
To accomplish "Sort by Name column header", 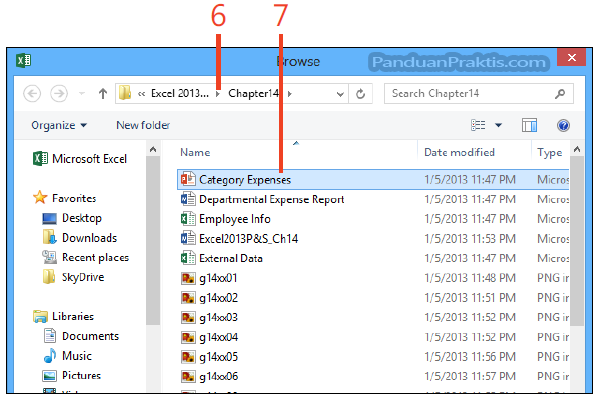I will (195, 152).
